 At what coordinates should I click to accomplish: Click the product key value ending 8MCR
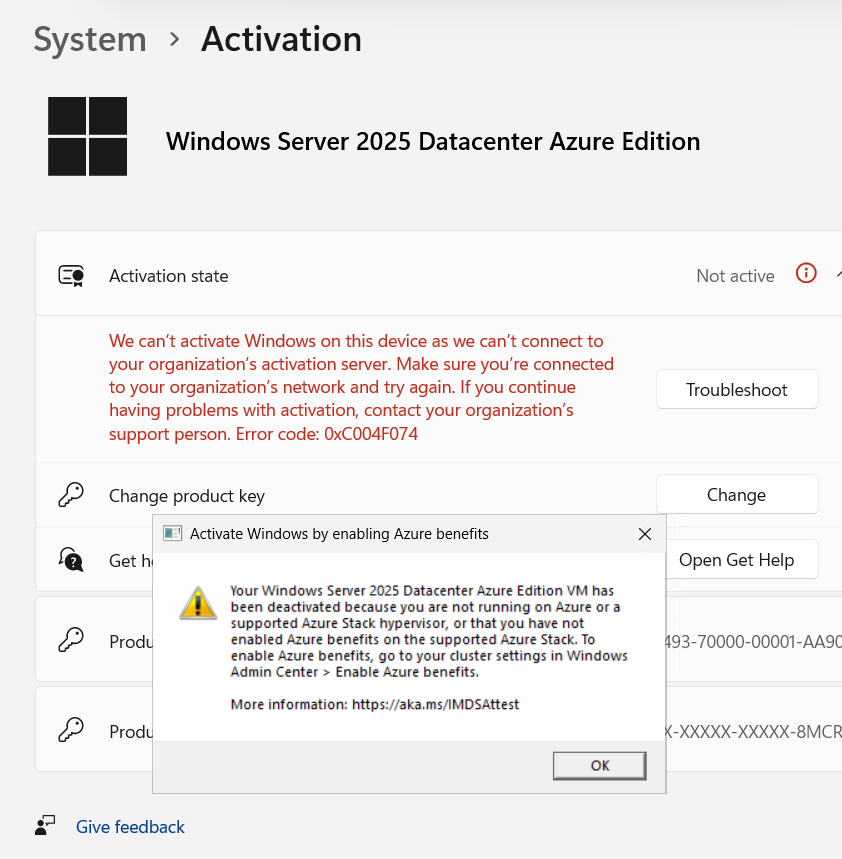click(754, 732)
